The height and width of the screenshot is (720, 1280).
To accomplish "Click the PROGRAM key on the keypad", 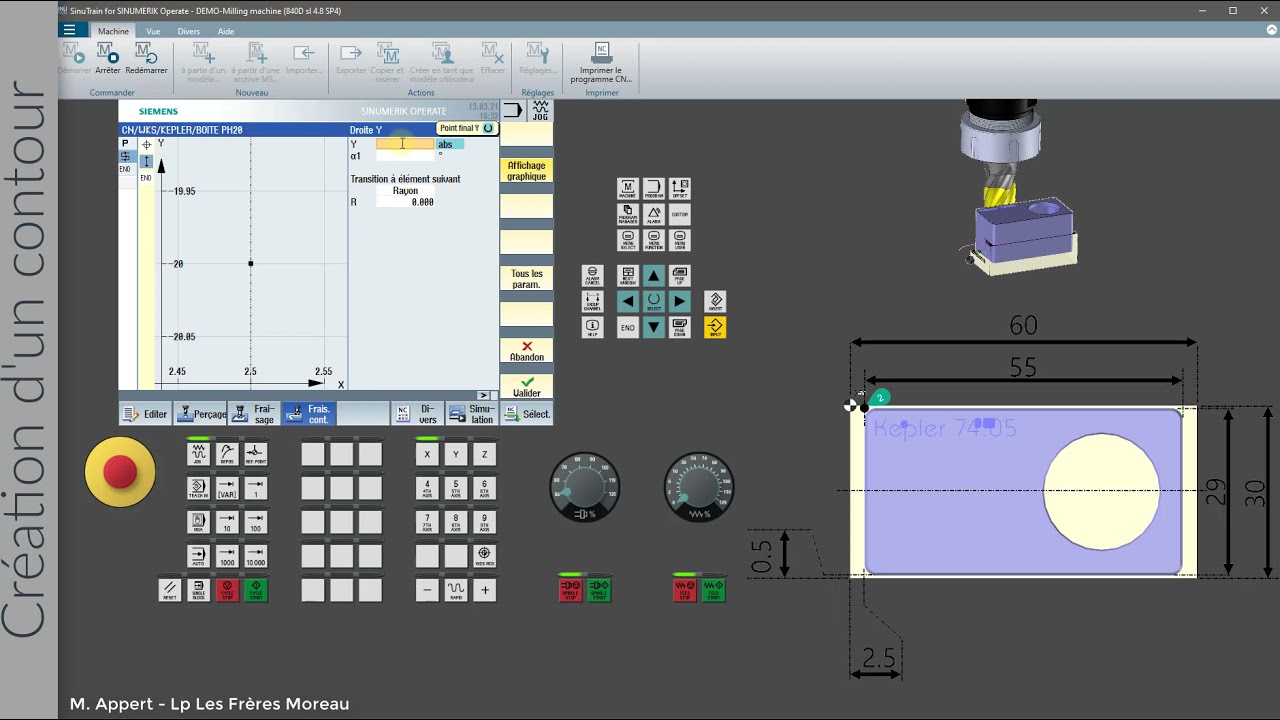I will coord(654,188).
